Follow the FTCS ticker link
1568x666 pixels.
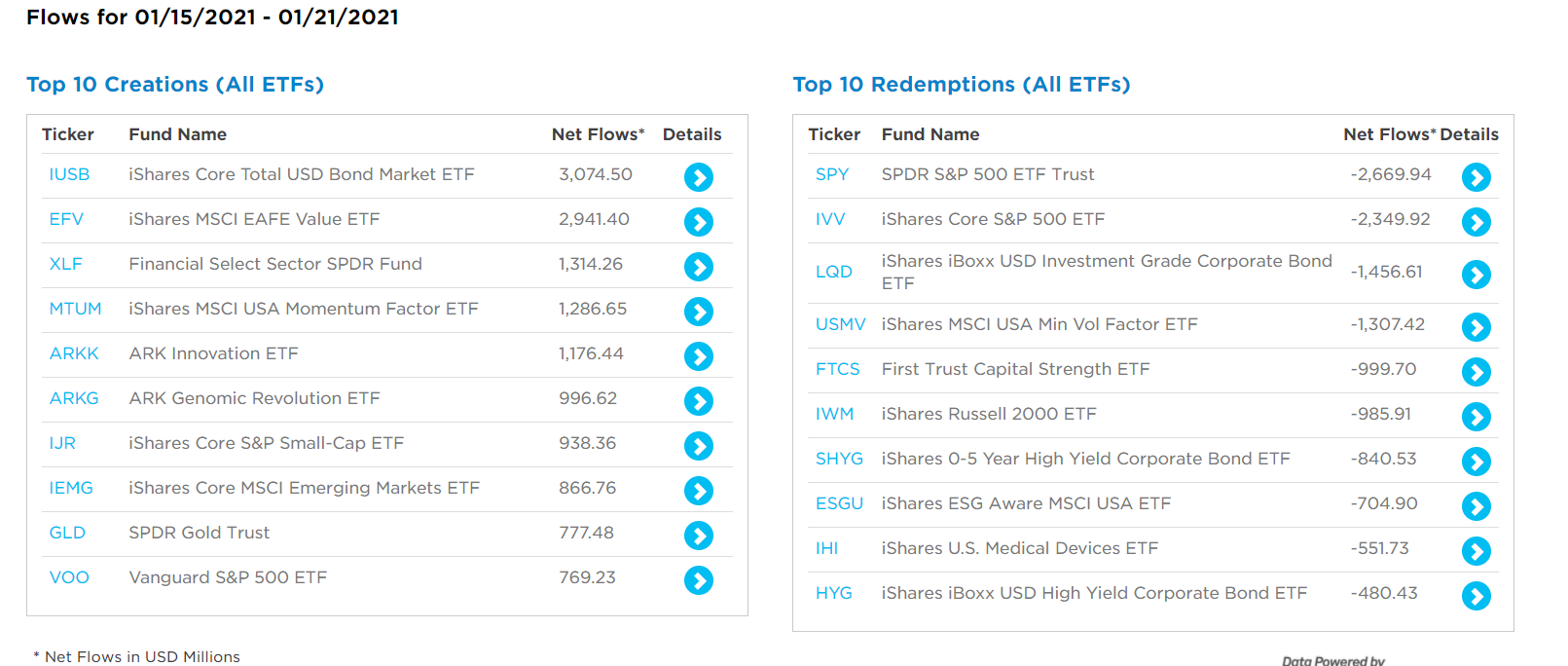coord(838,369)
